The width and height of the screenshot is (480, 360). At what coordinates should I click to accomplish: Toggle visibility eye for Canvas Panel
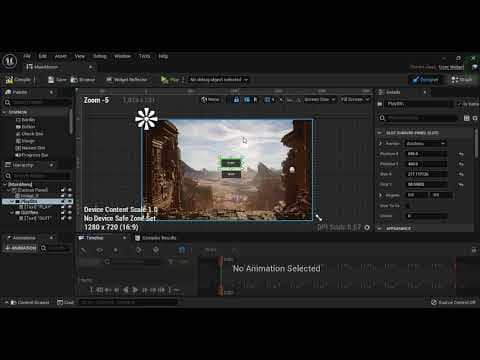[70, 190]
